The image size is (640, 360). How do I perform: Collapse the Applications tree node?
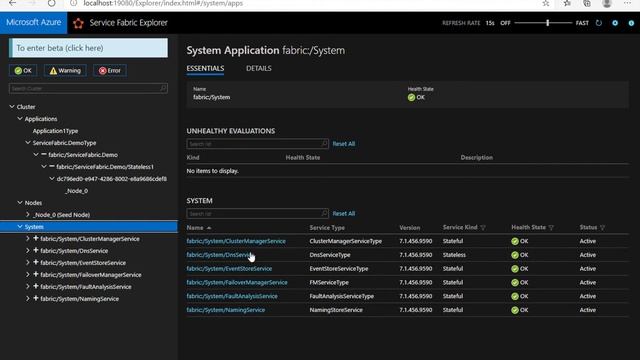coord(20,119)
